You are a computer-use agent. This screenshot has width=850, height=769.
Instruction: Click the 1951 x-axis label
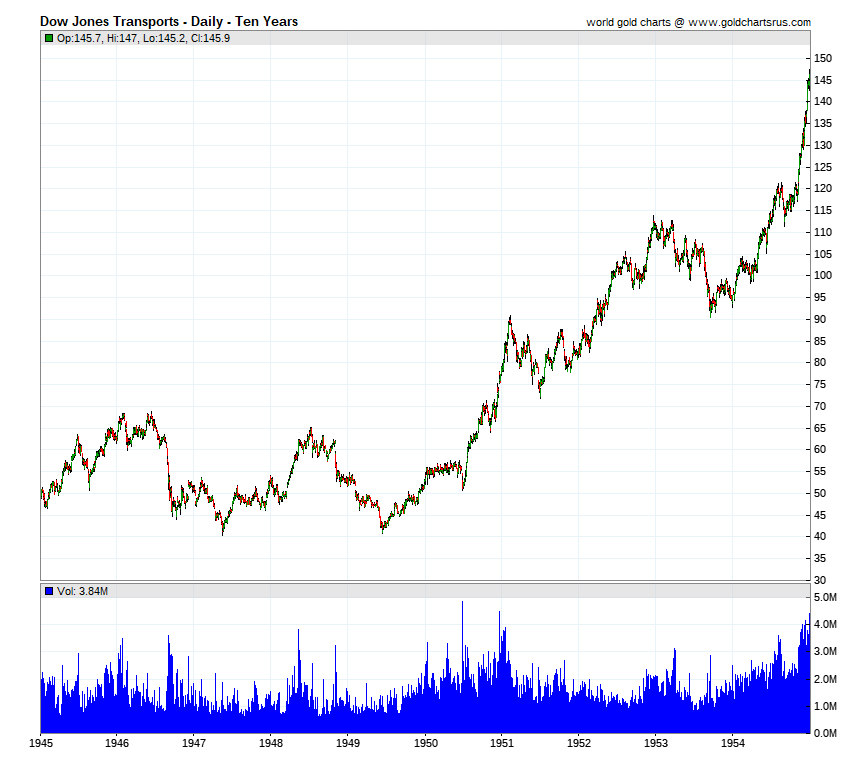tap(501, 743)
